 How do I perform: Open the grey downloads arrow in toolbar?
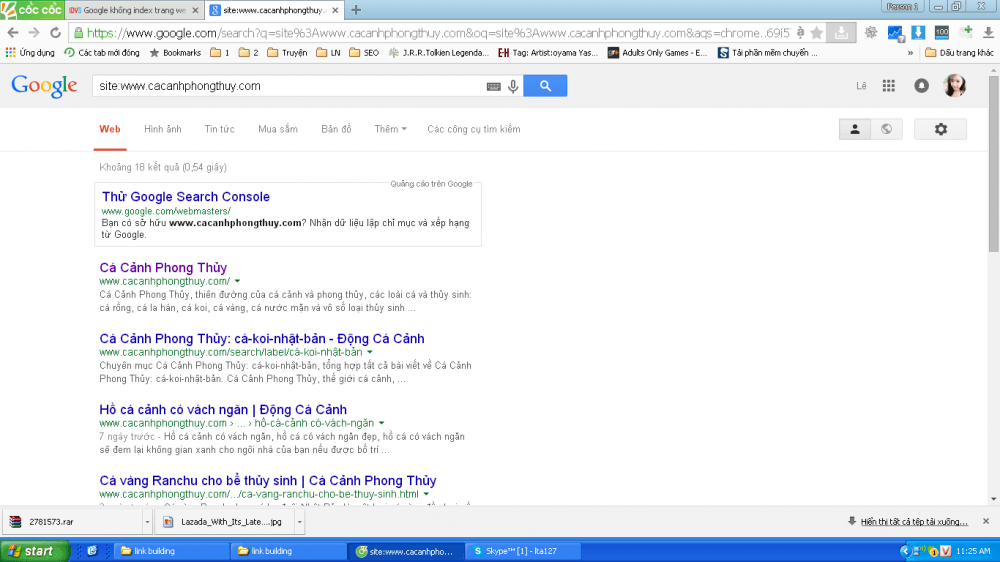988,33
